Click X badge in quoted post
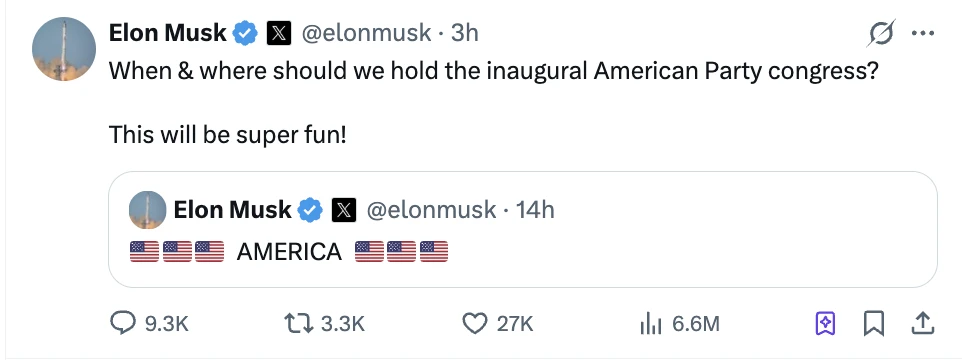962x360 pixels. (x=344, y=210)
